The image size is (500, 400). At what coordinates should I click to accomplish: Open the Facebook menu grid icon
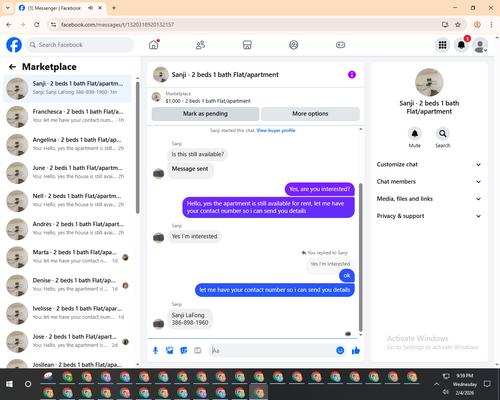point(442,45)
